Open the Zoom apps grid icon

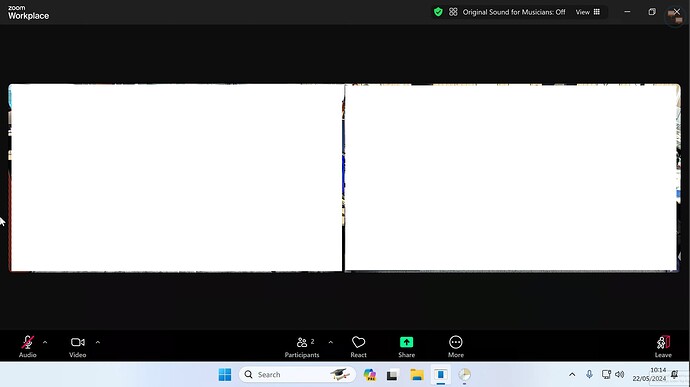pos(453,12)
